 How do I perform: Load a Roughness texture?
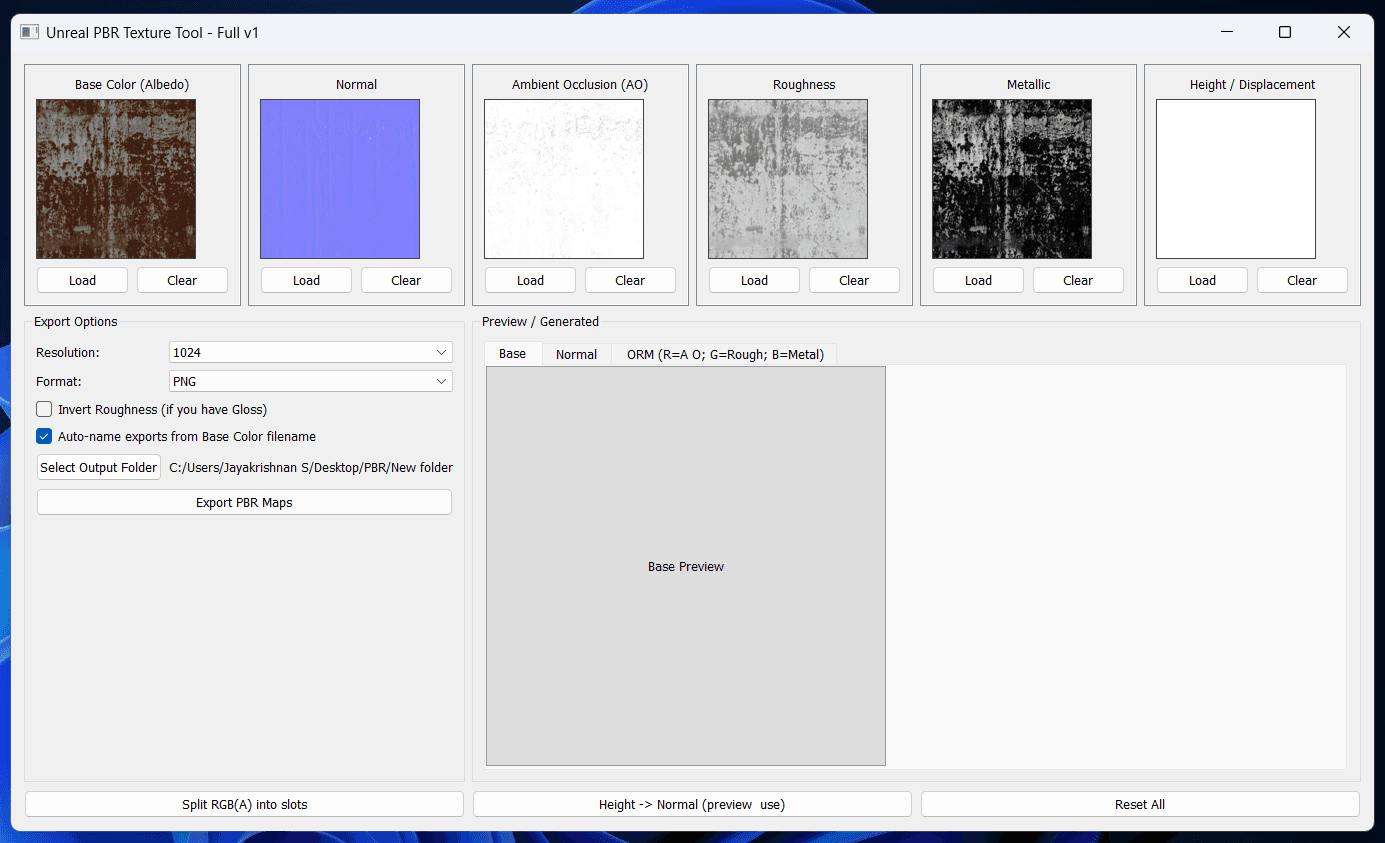coord(754,280)
